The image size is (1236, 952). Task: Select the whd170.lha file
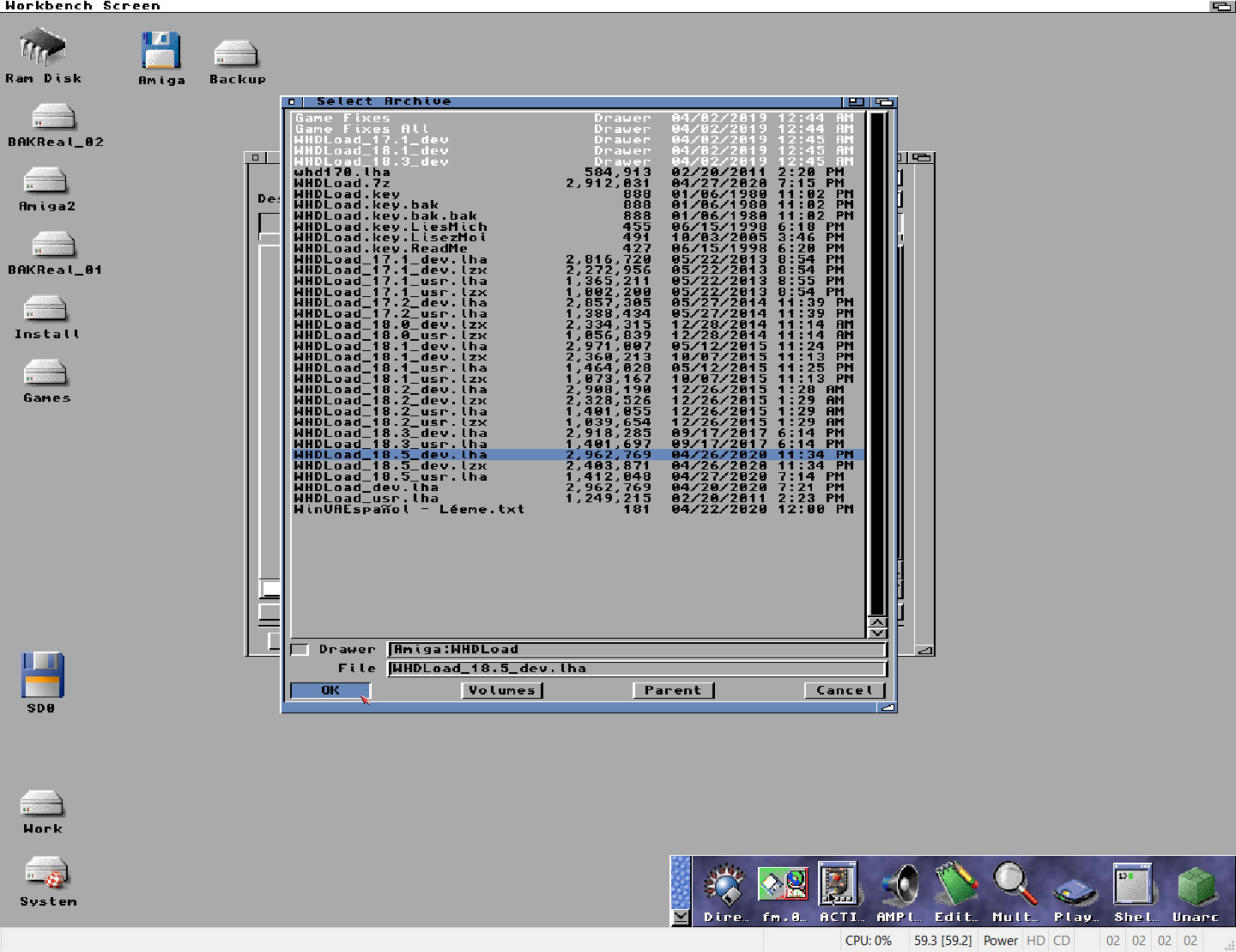tap(577, 173)
